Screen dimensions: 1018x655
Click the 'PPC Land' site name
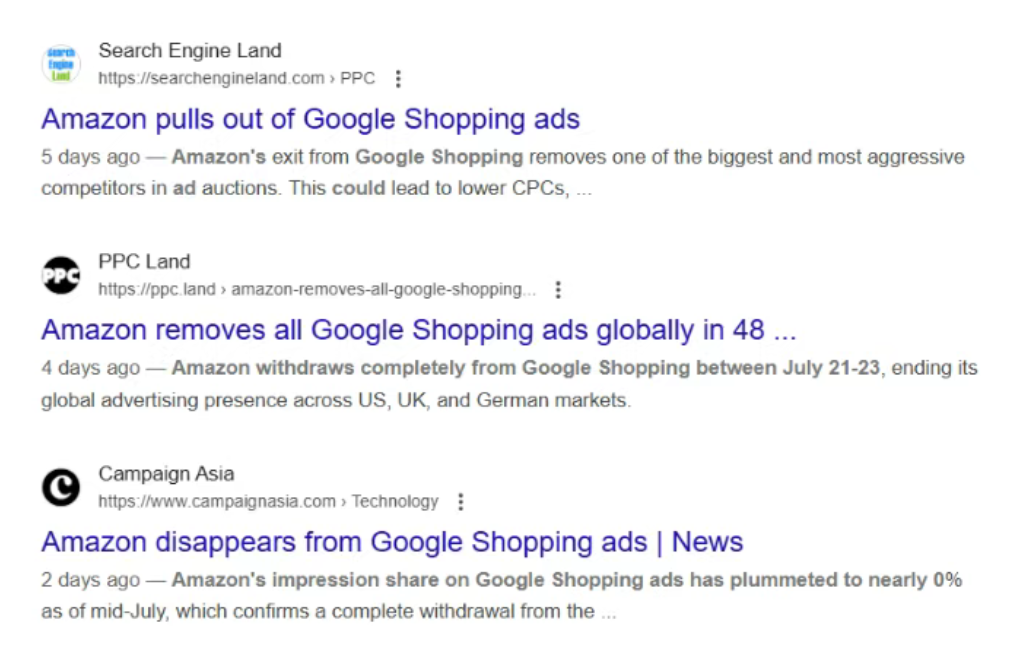point(144,262)
